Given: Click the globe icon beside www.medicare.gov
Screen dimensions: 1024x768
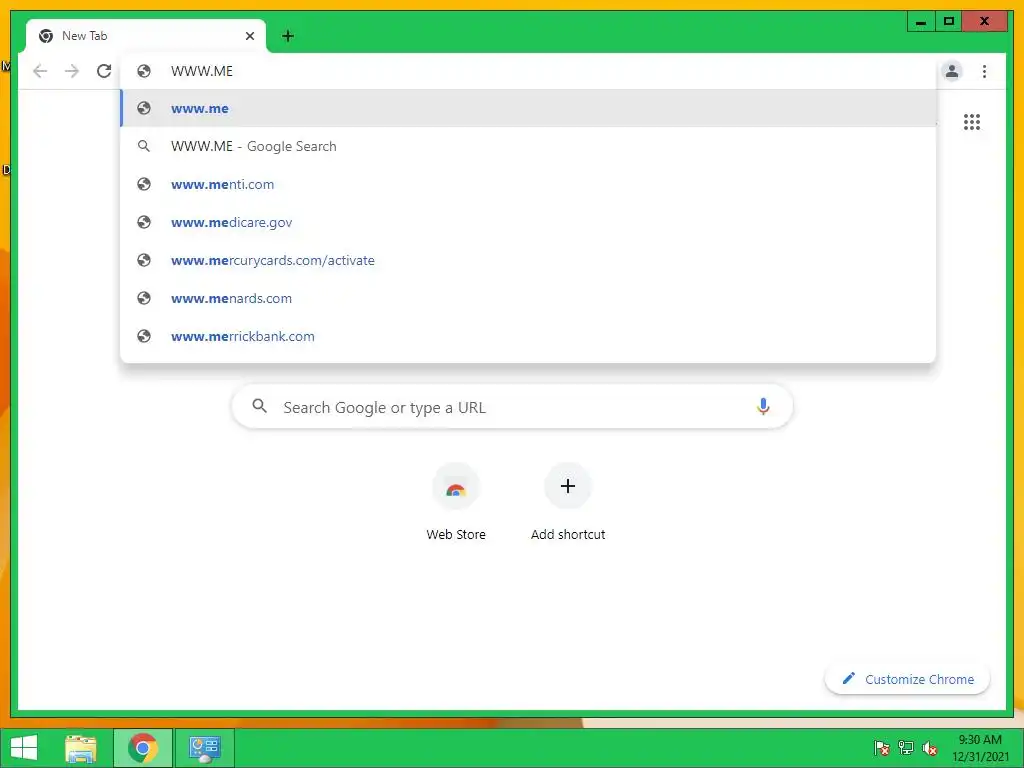Looking at the screenshot, I should [144, 222].
